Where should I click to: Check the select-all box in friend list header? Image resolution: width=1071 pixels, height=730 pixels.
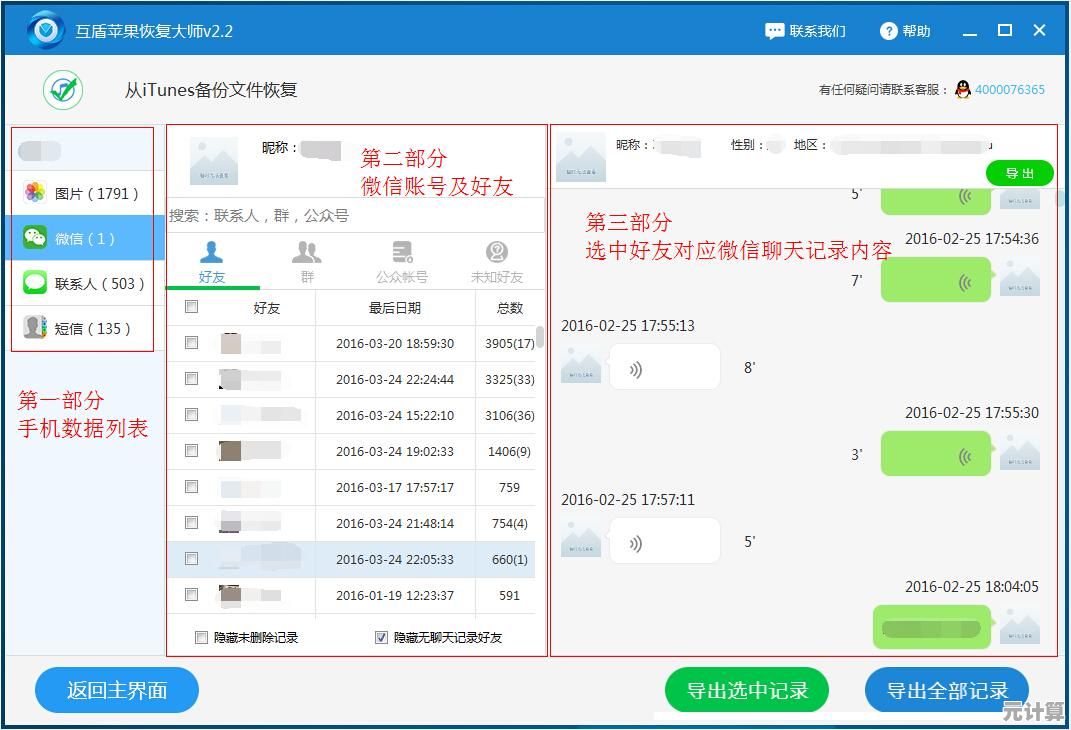(x=191, y=308)
